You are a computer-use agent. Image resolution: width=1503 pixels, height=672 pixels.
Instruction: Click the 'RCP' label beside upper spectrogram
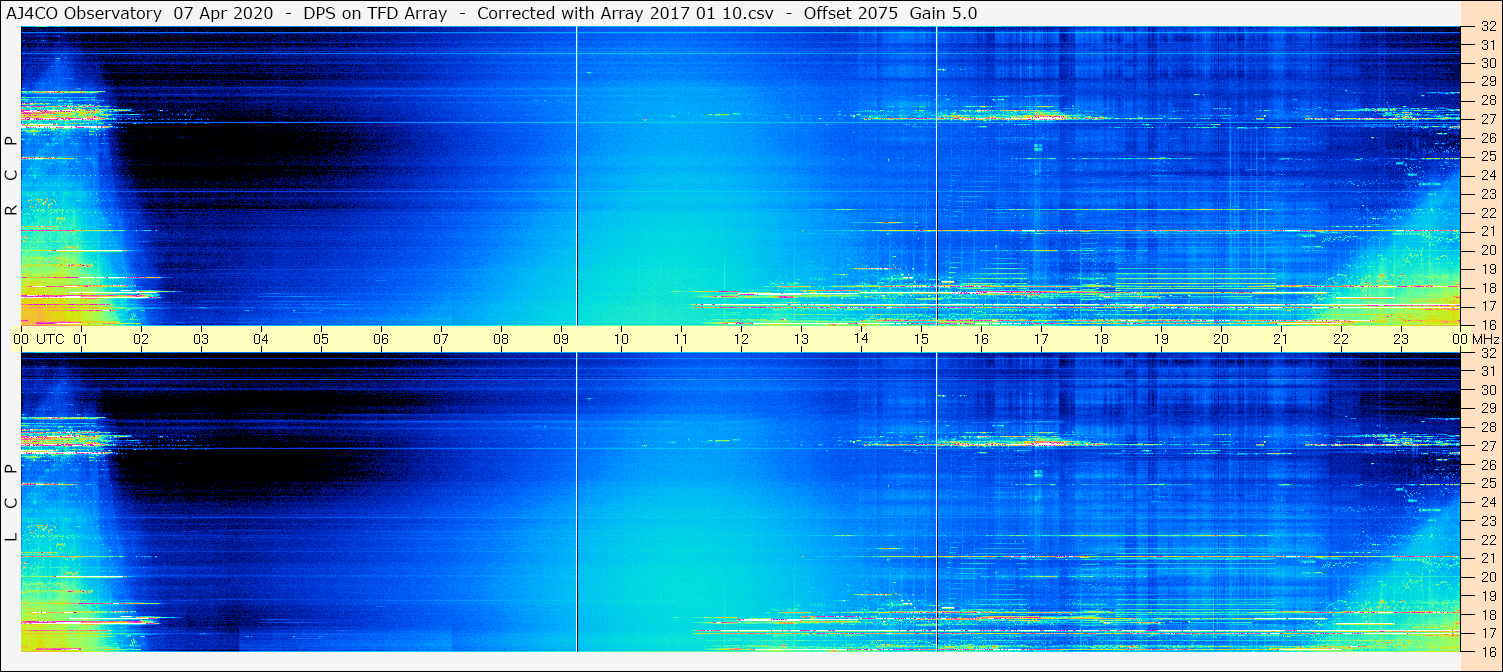click(x=11, y=176)
